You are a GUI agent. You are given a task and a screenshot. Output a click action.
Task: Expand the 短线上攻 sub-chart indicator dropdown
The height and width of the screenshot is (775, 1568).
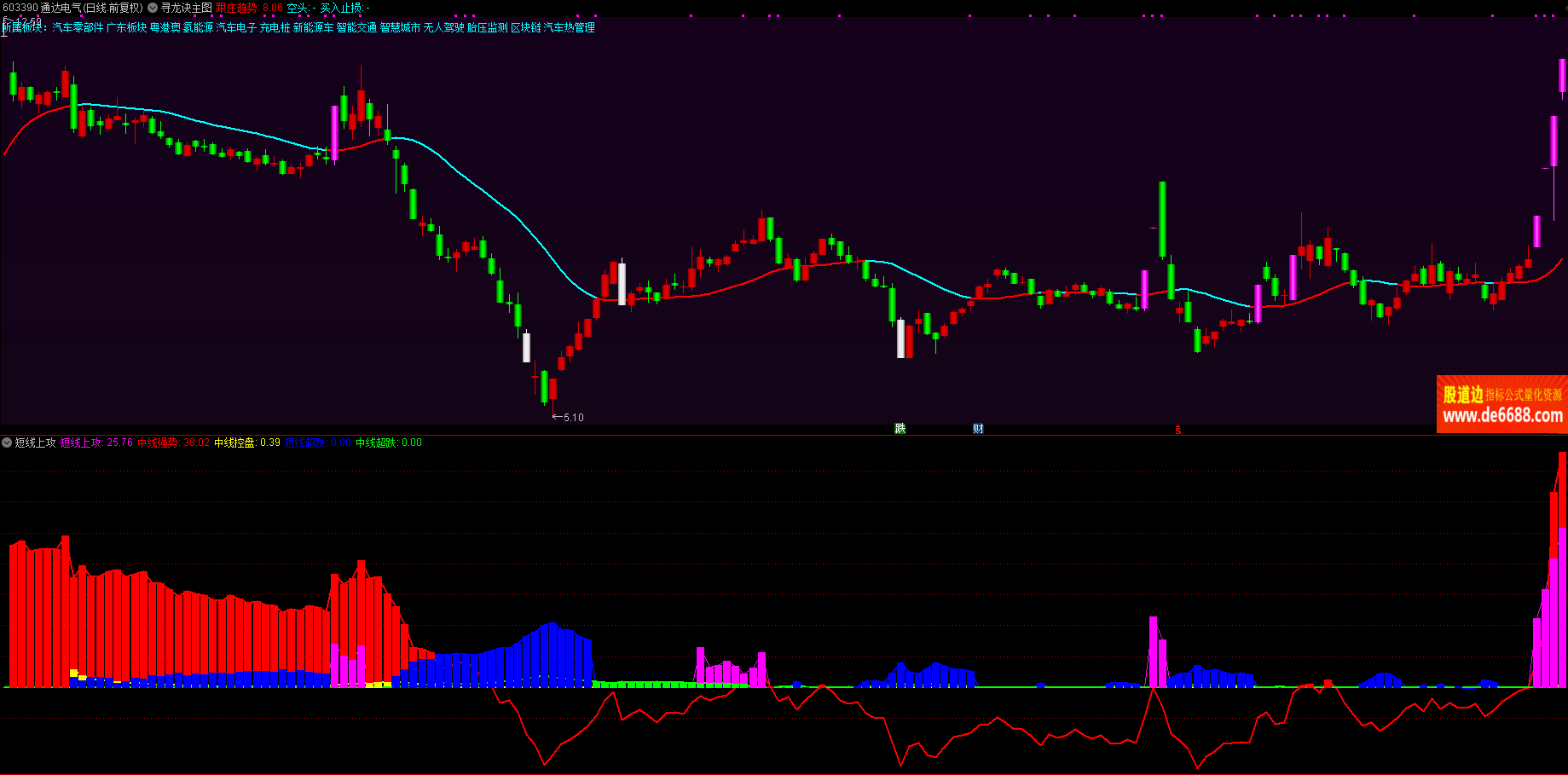pos(7,442)
